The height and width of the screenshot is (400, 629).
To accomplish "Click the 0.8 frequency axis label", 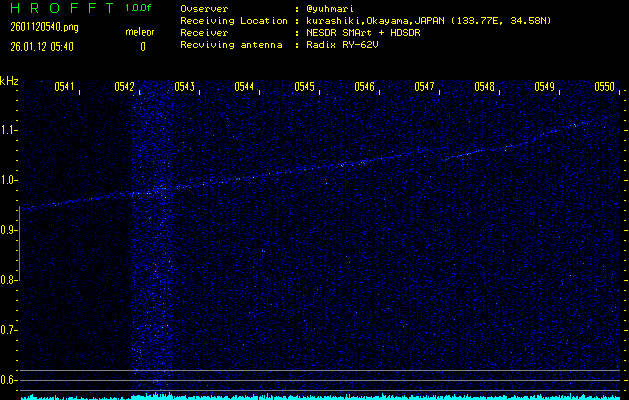I will (x=9, y=280).
